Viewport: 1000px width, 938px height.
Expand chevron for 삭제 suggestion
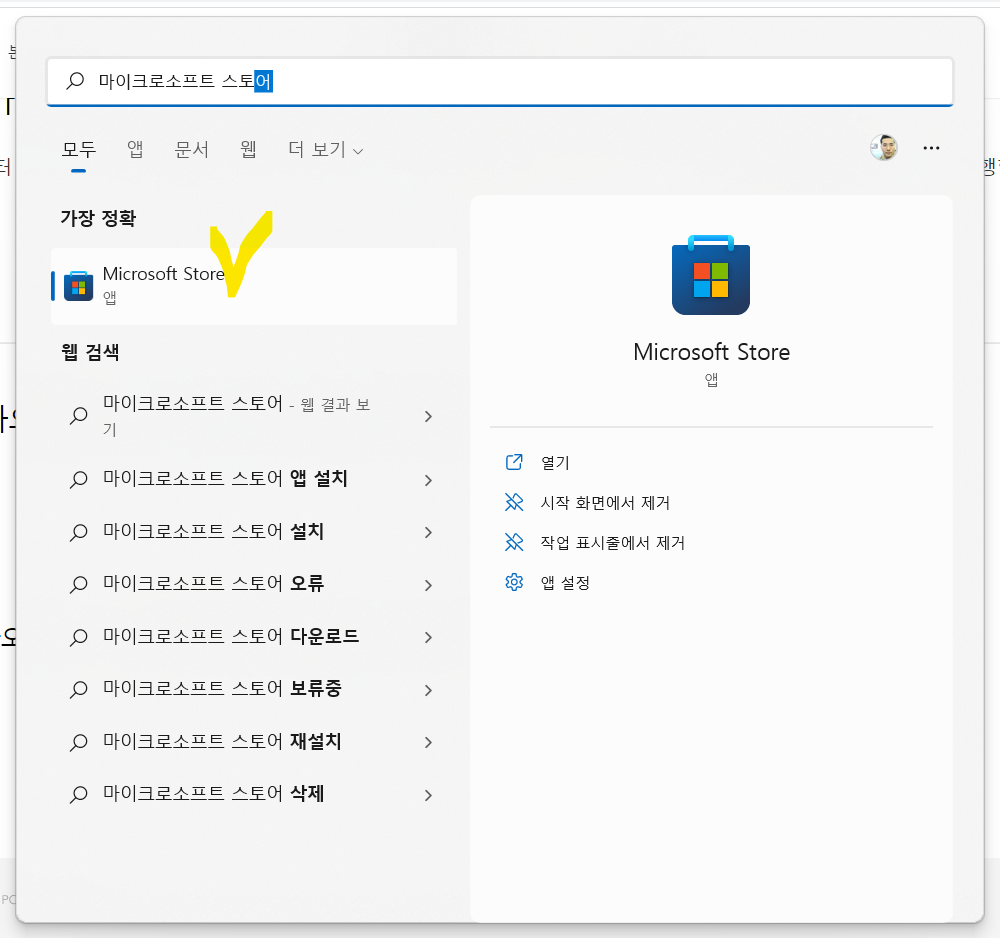pos(429,795)
